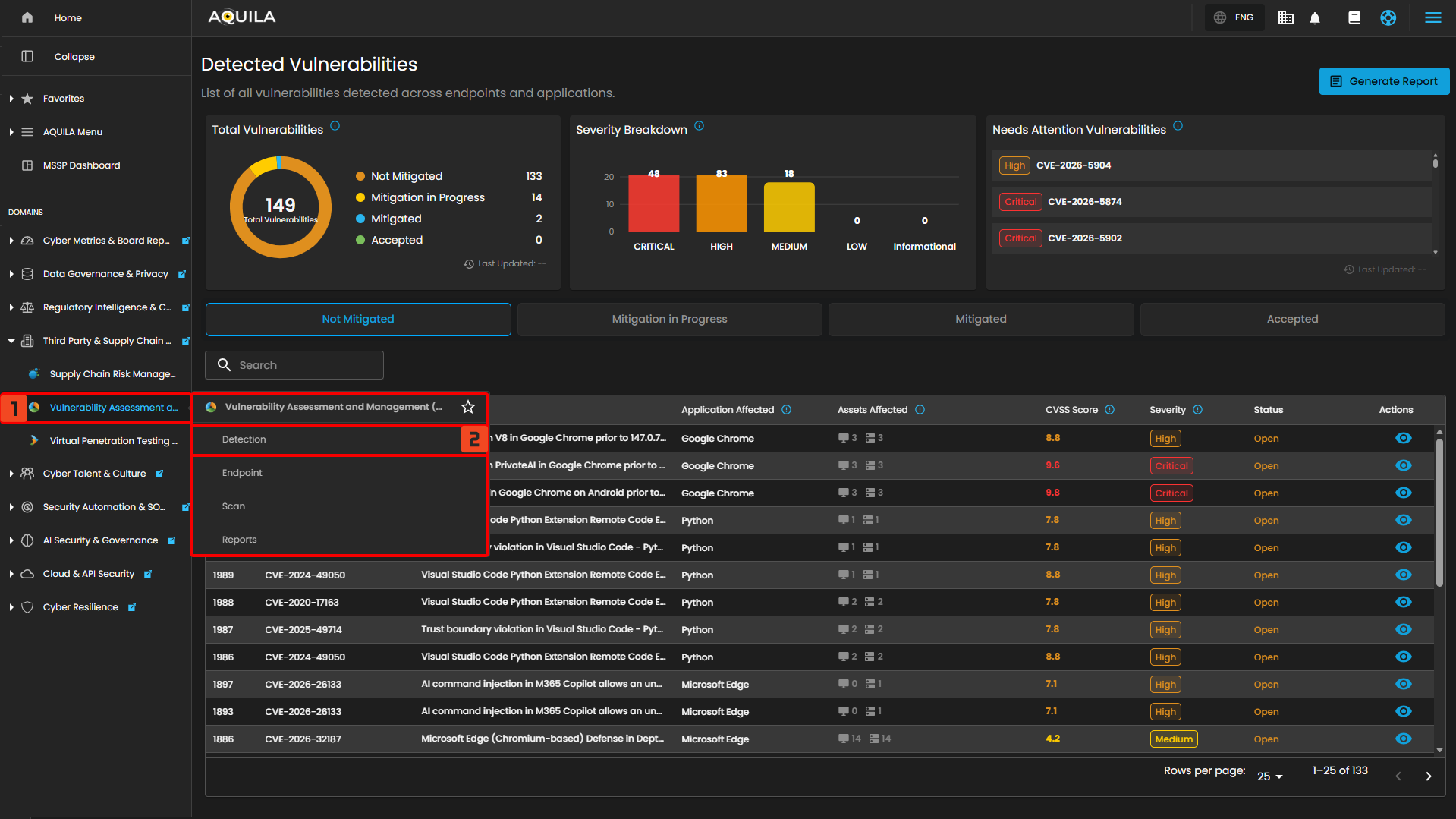
Task: View details for the CVSS 9.8 row
Action: (1403, 493)
